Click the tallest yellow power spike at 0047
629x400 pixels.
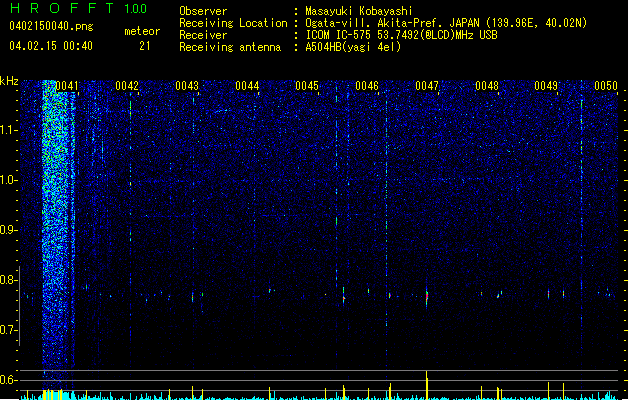427,386
